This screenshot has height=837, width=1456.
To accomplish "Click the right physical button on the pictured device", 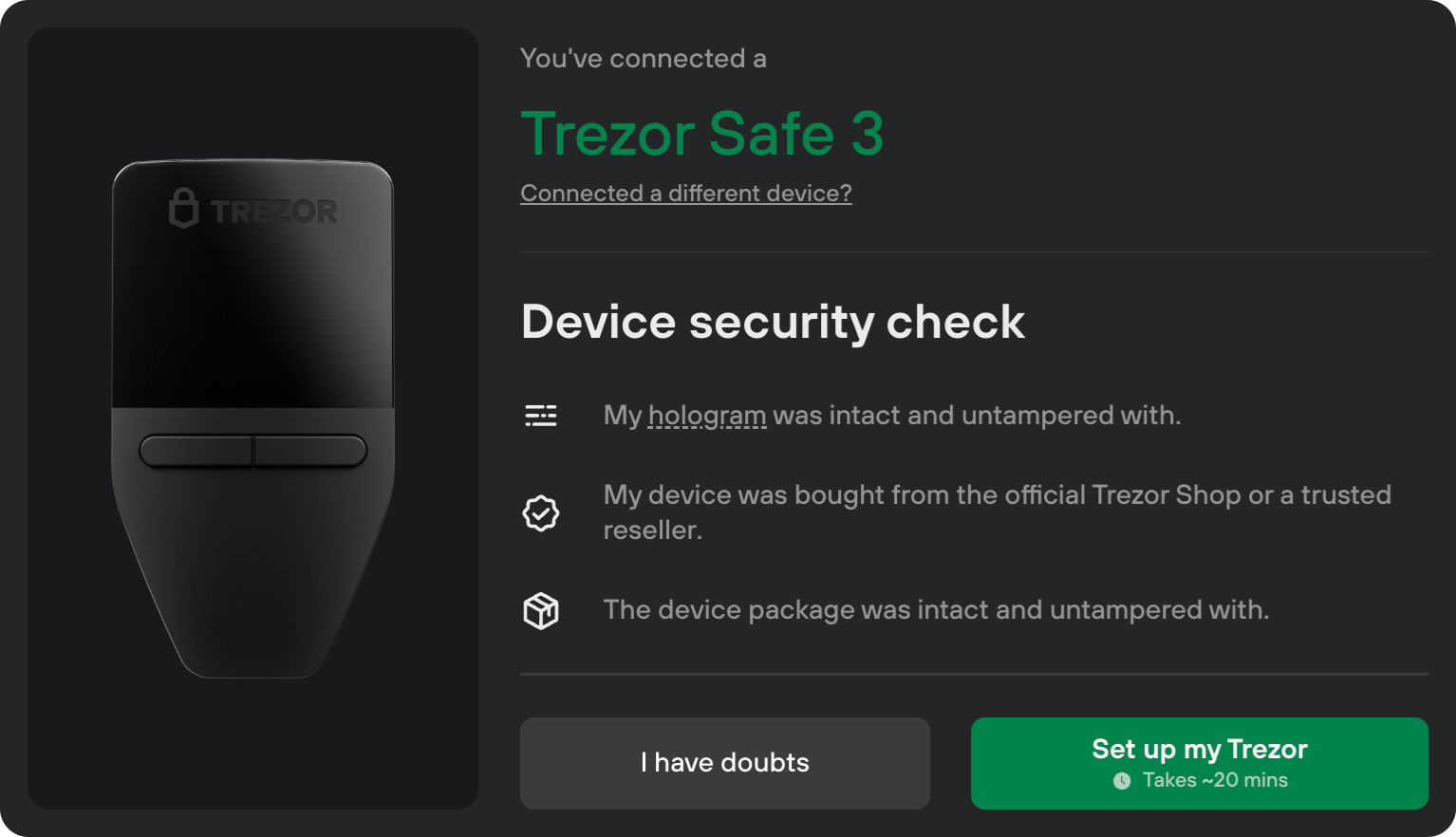I will click(x=310, y=451).
